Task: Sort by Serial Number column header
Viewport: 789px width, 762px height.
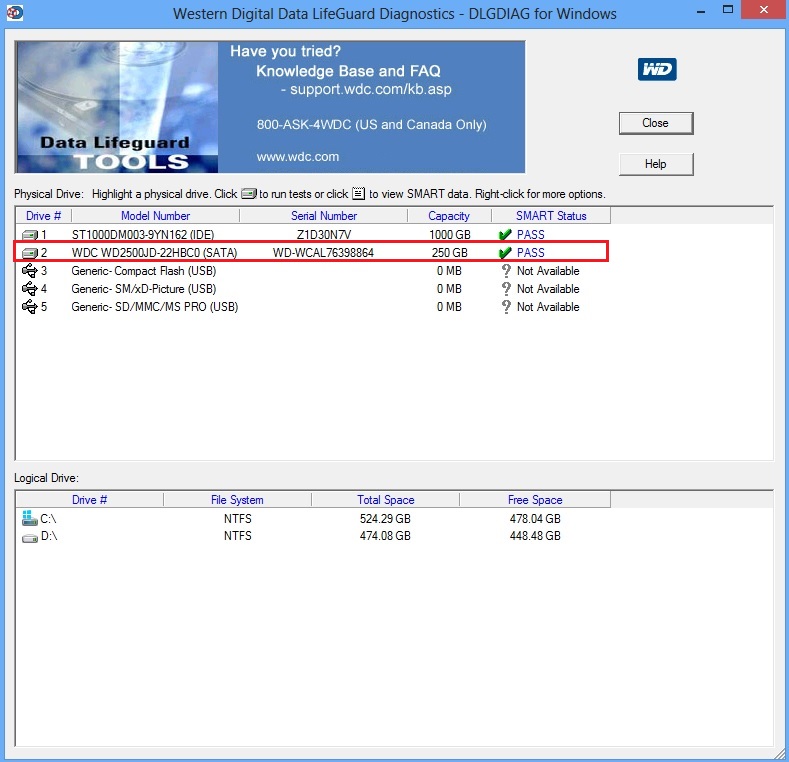Action: point(324,216)
